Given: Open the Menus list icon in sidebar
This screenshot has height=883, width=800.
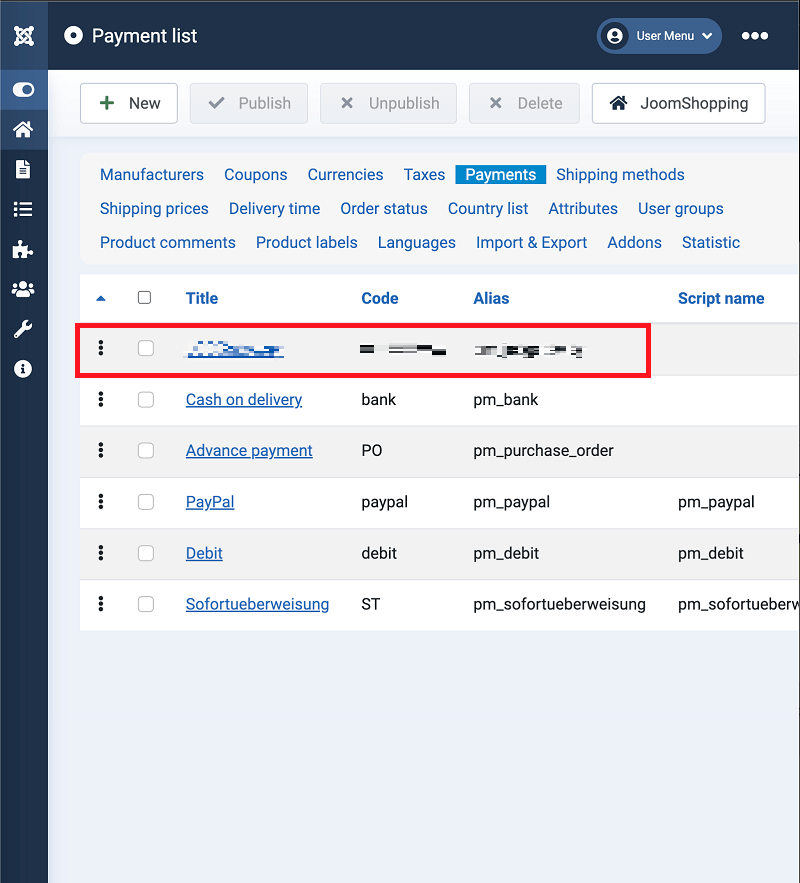Looking at the screenshot, I should coord(24,209).
